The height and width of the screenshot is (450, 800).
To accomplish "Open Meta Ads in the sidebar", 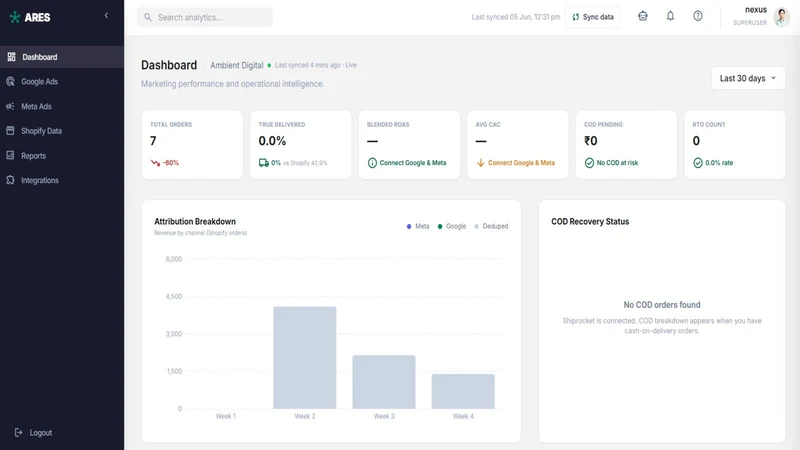I will point(62,107).
